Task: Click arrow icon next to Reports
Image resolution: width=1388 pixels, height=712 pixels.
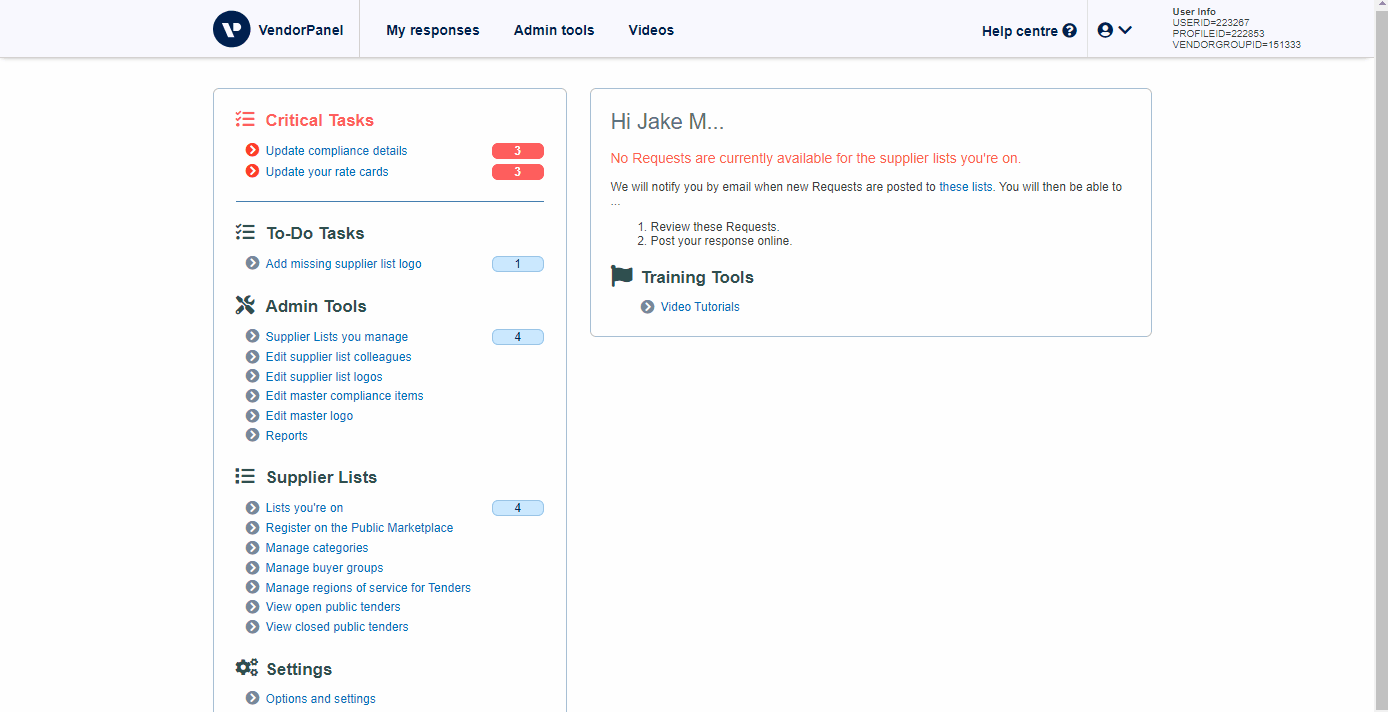Action: tap(252, 436)
